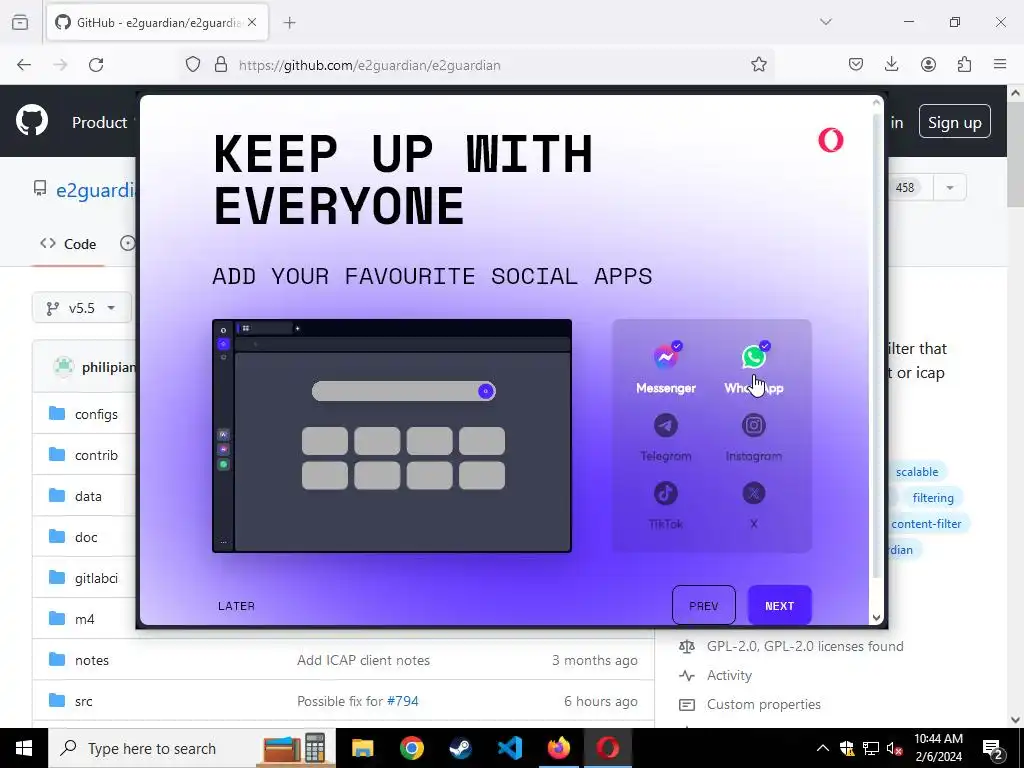Image resolution: width=1024 pixels, height=768 pixels.
Task: Open File Explorer from the taskbar
Action: coord(362,748)
